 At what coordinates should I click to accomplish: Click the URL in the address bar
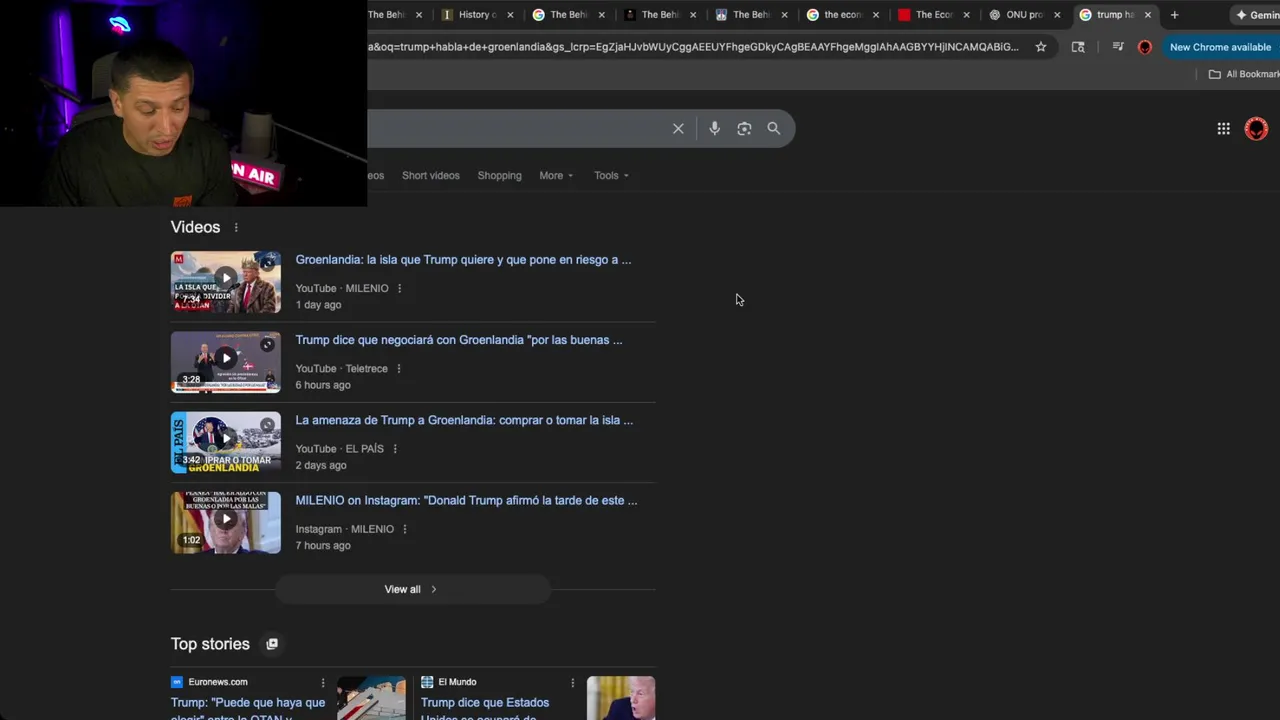tap(693, 47)
